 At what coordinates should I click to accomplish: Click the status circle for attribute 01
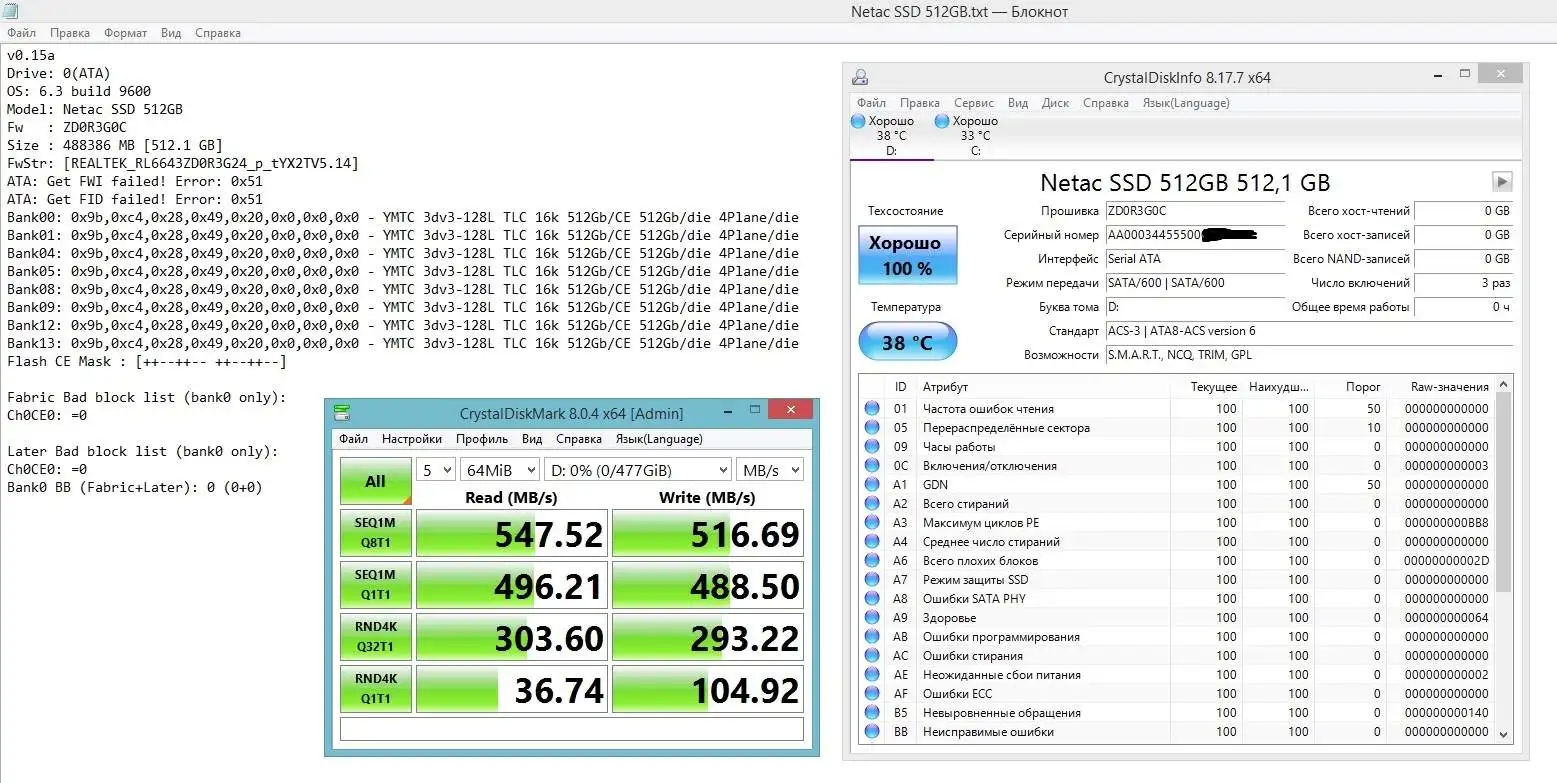[872, 408]
